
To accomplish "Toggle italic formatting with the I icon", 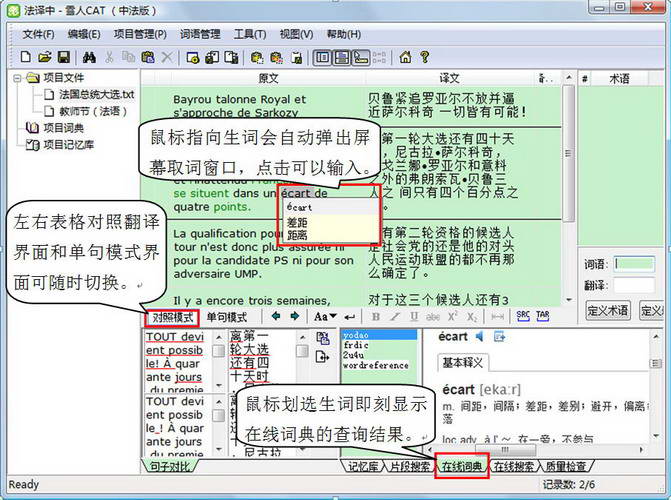I will click(397, 316).
